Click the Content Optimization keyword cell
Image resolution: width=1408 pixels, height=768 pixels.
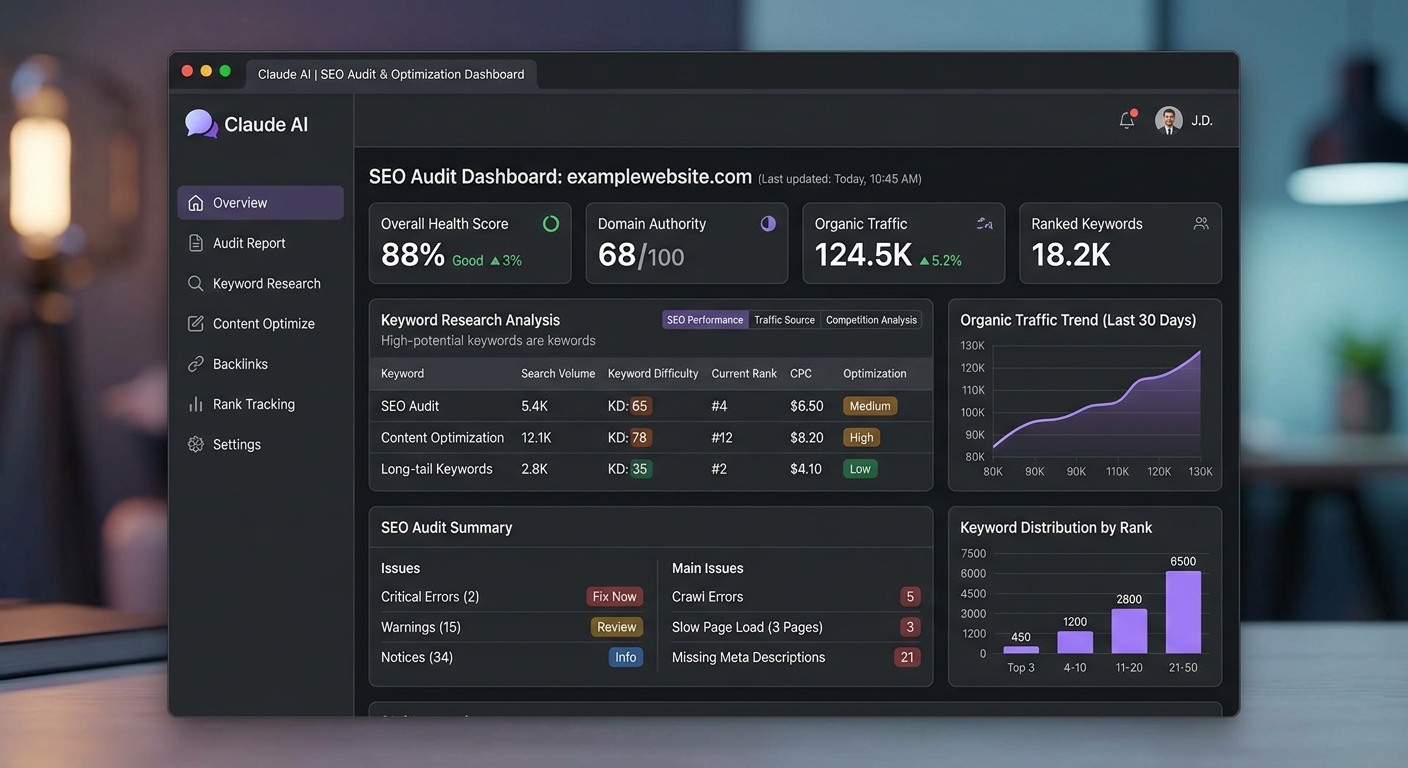click(x=442, y=437)
